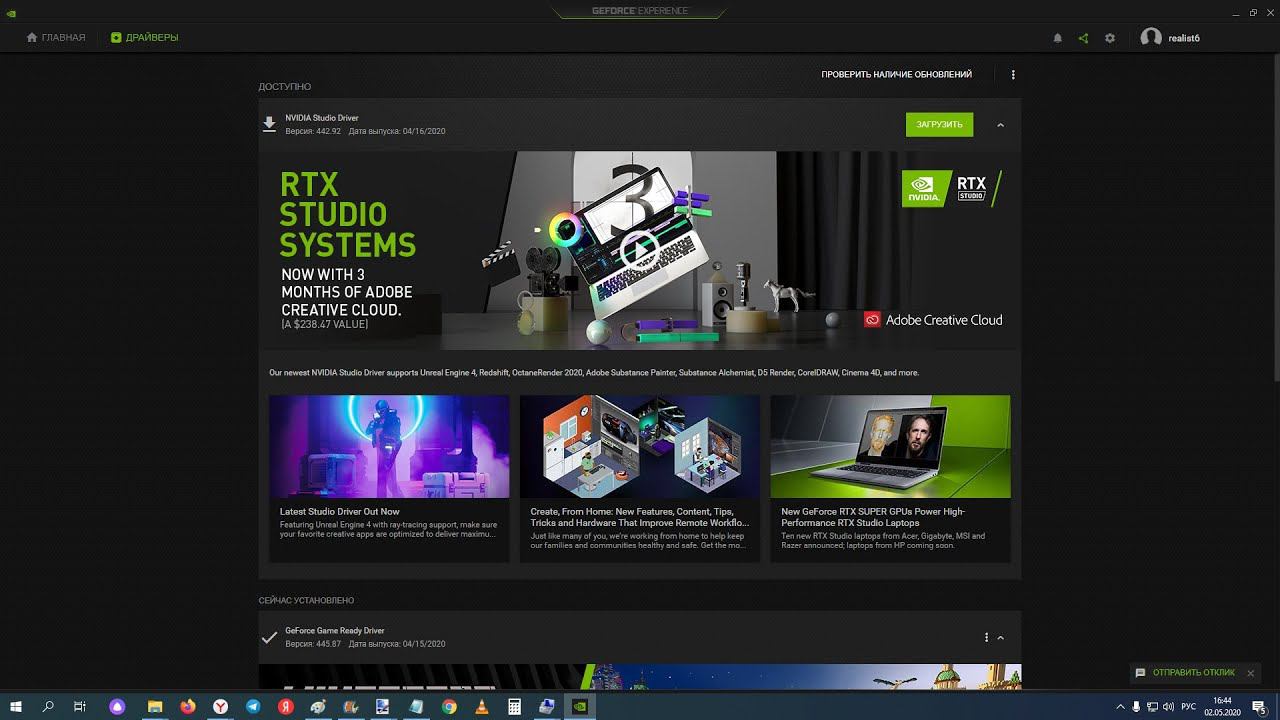Click the installed checkmark for Game Ready Driver

(269, 637)
